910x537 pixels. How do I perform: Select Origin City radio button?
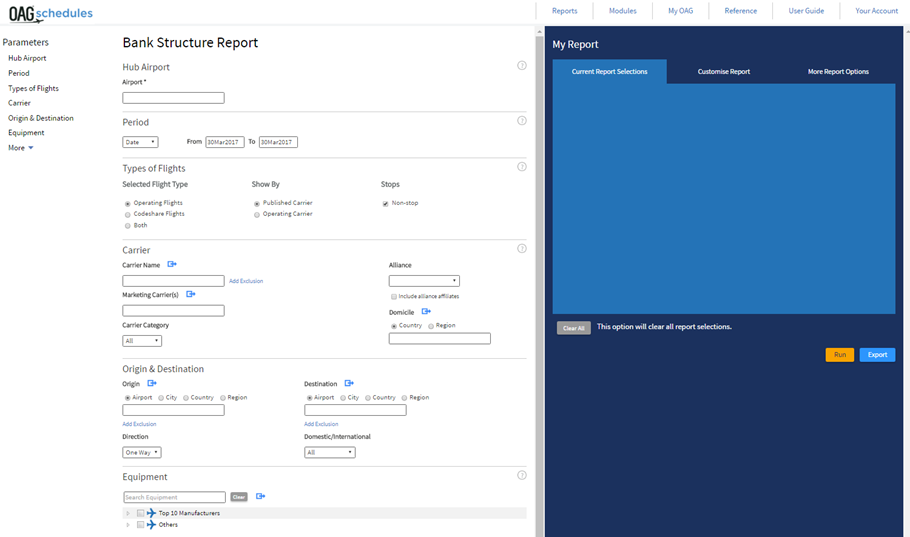[161, 398]
